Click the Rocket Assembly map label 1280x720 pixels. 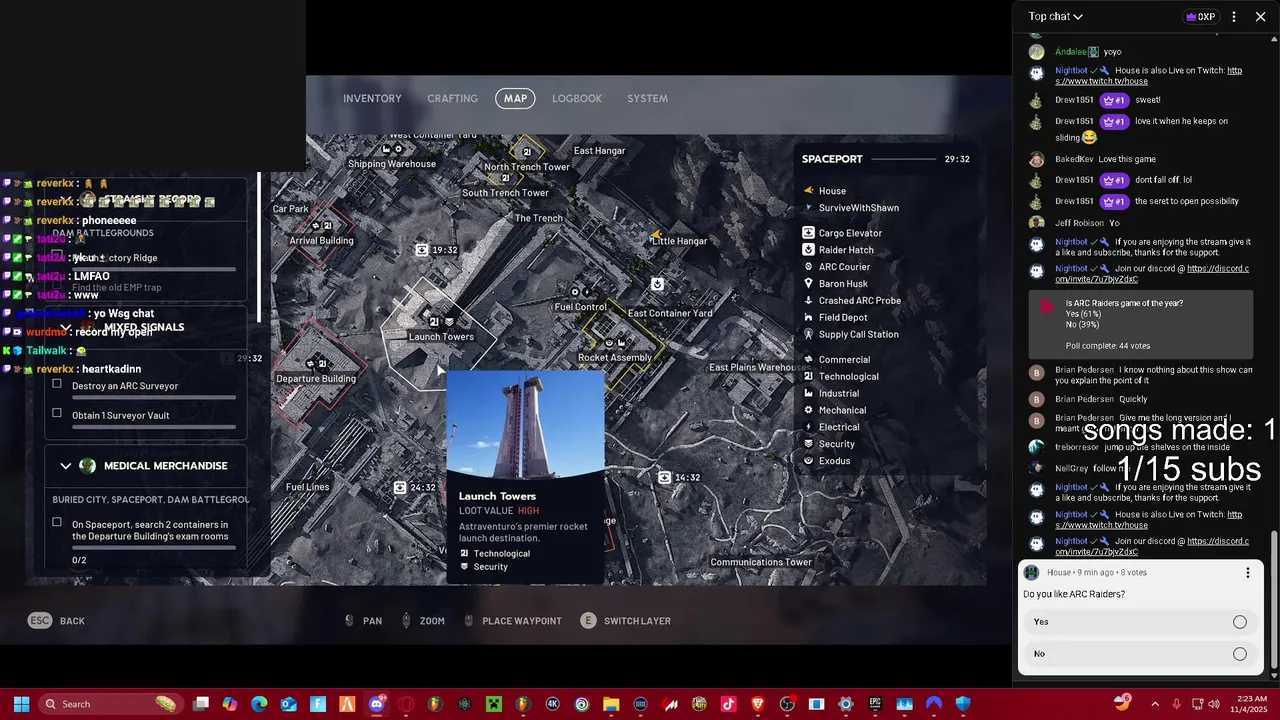click(x=615, y=357)
